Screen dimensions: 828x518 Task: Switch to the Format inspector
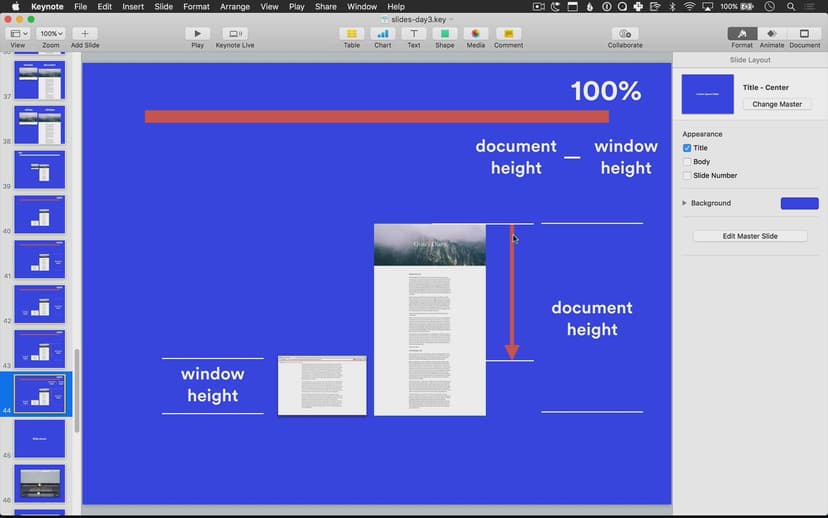[x=742, y=33]
